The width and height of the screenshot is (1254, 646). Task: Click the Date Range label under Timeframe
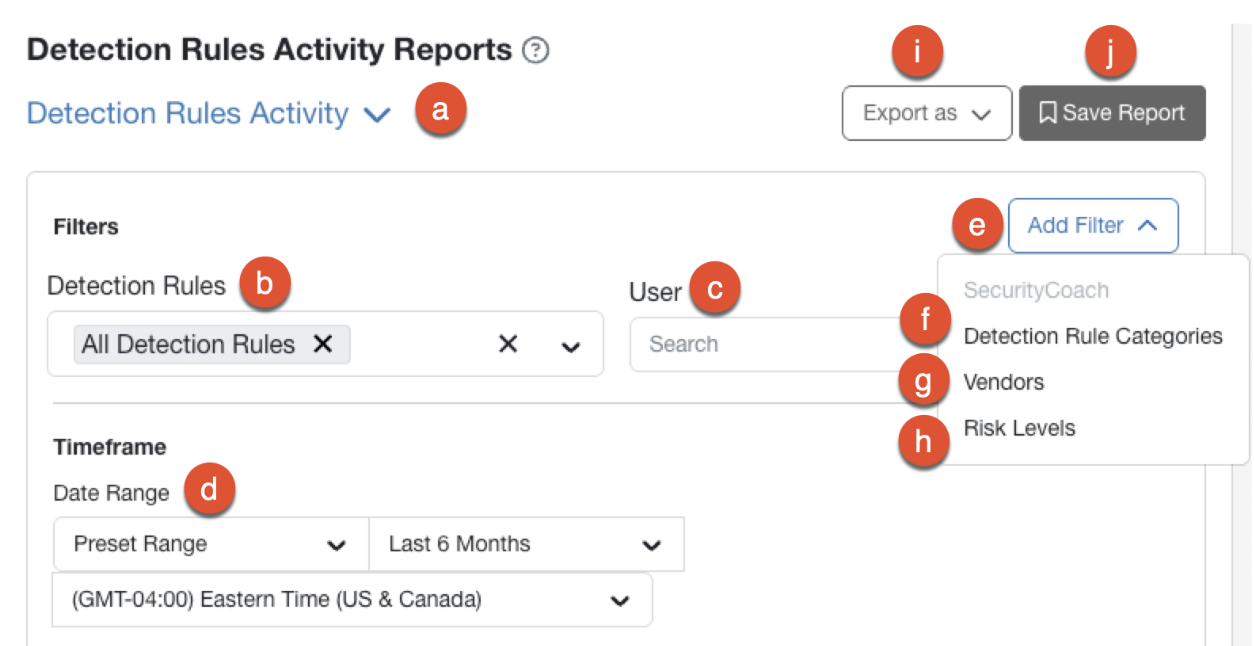(x=112, y=492)
